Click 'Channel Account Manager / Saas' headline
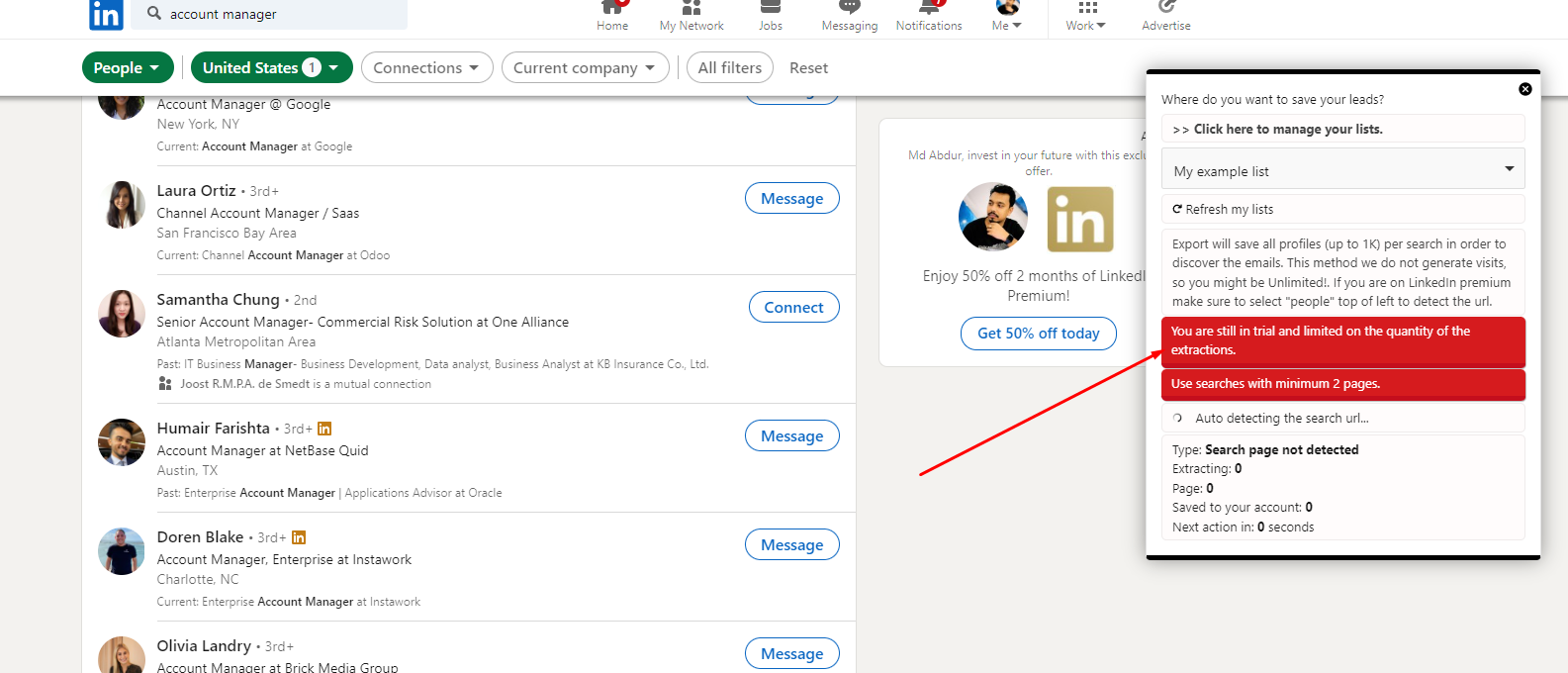The width and height of the screenshot is (1568, 673). tap(257, 213)
